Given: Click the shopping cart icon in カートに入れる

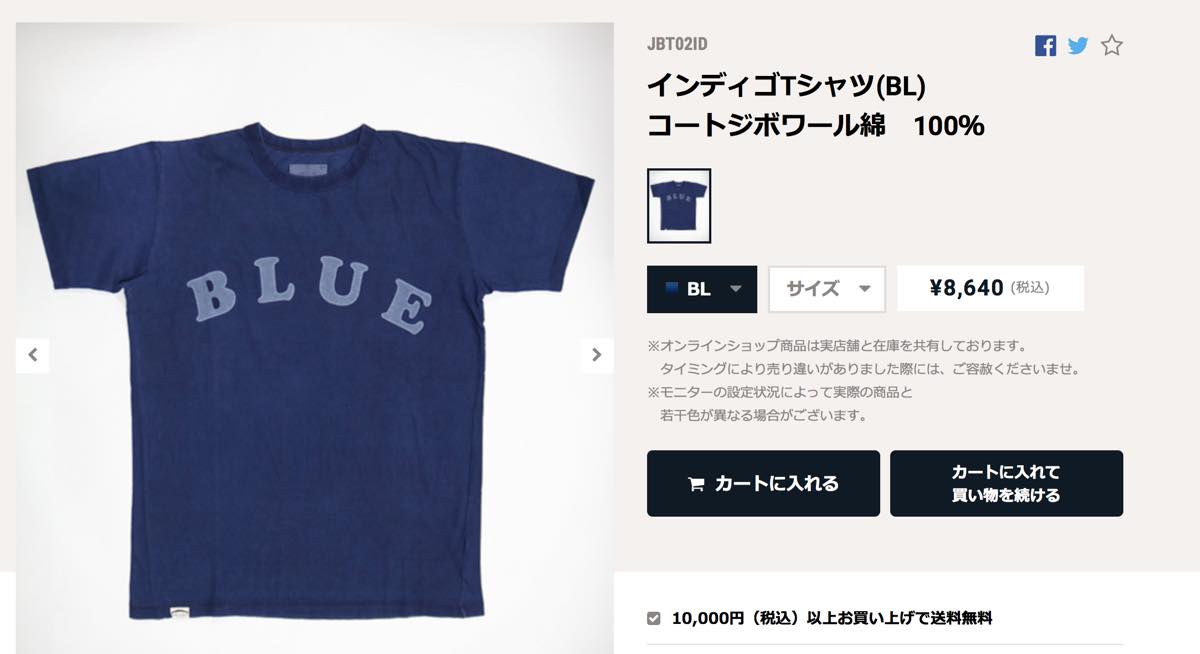Looking at the screenshot, I should coord(697,484).
